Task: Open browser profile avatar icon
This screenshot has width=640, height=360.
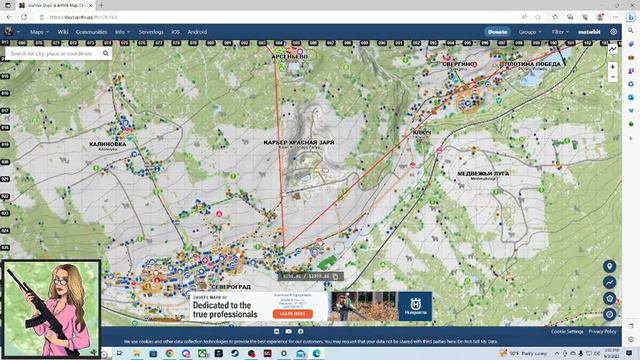Action: (600, 17)
